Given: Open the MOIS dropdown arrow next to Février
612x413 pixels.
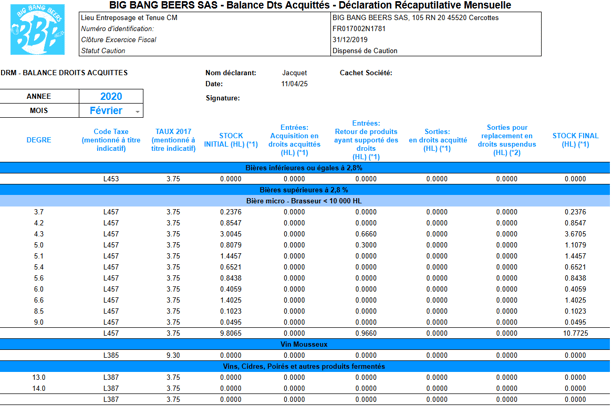Looking at the screenshot, I should click(x=137, y=112).
